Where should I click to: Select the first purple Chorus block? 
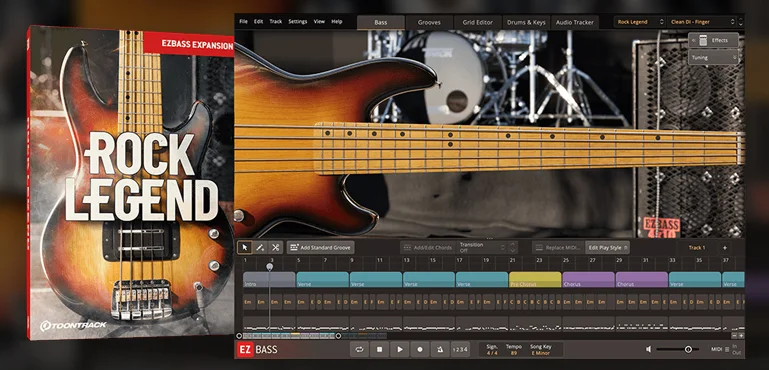589,280
